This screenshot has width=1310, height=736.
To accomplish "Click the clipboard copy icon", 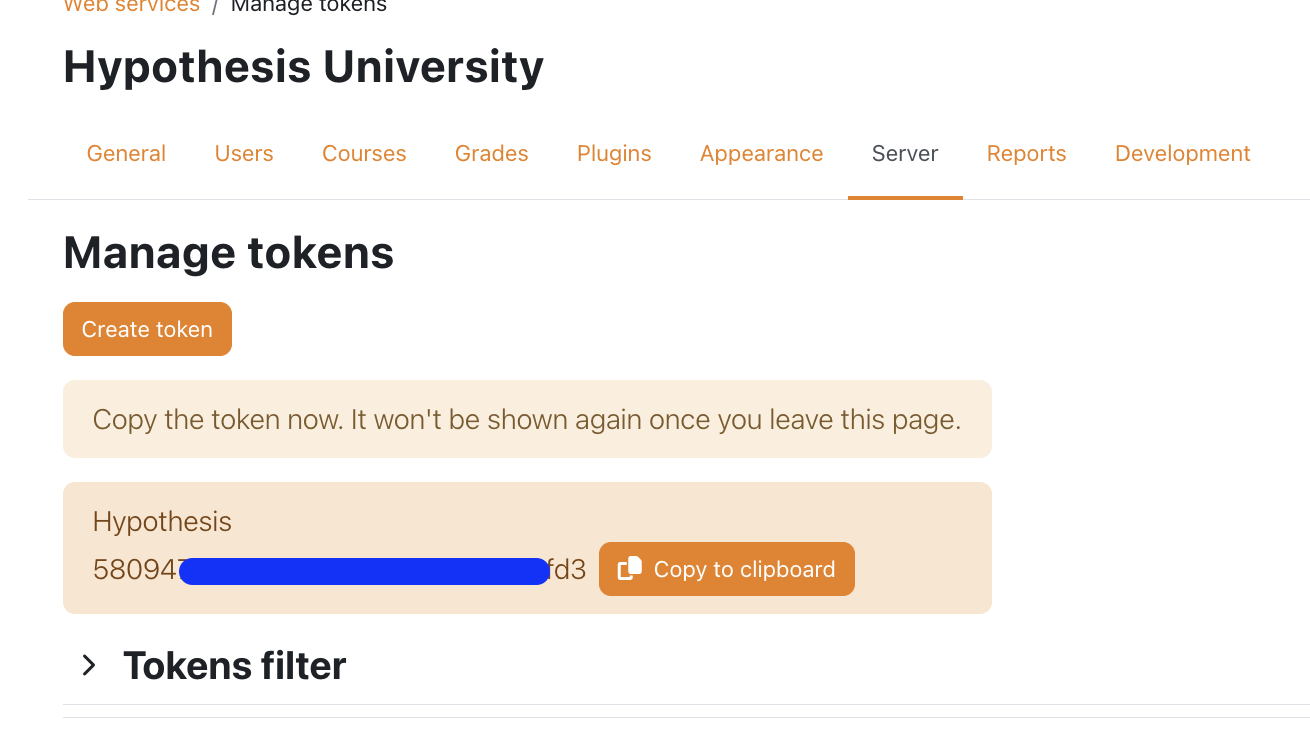I will (x=630, y=569).
